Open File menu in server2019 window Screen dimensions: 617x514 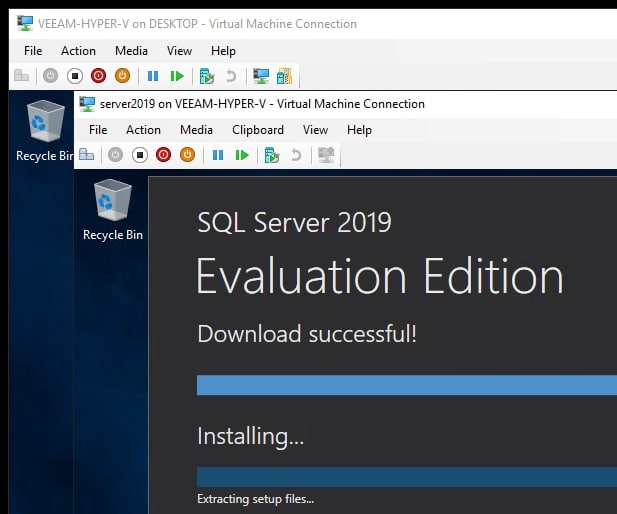pyautogui.click(x=98, y=130)
